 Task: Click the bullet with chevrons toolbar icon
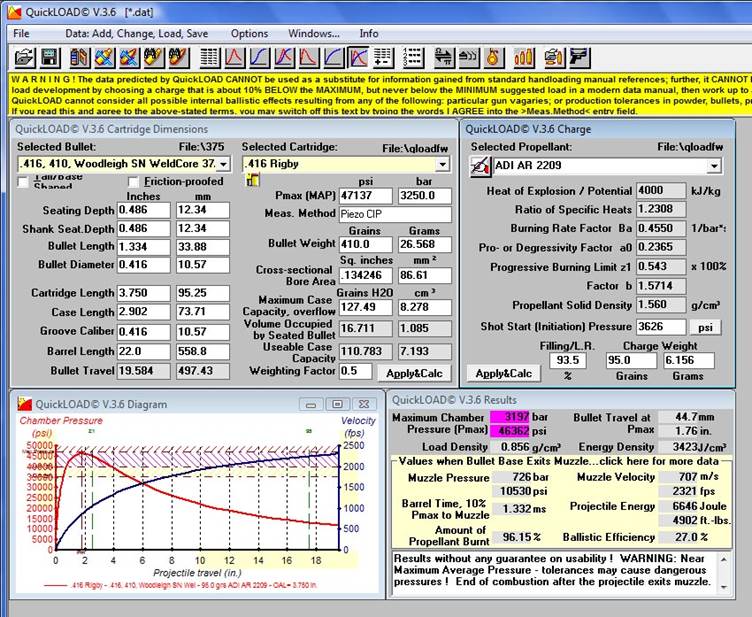point(469,58)
